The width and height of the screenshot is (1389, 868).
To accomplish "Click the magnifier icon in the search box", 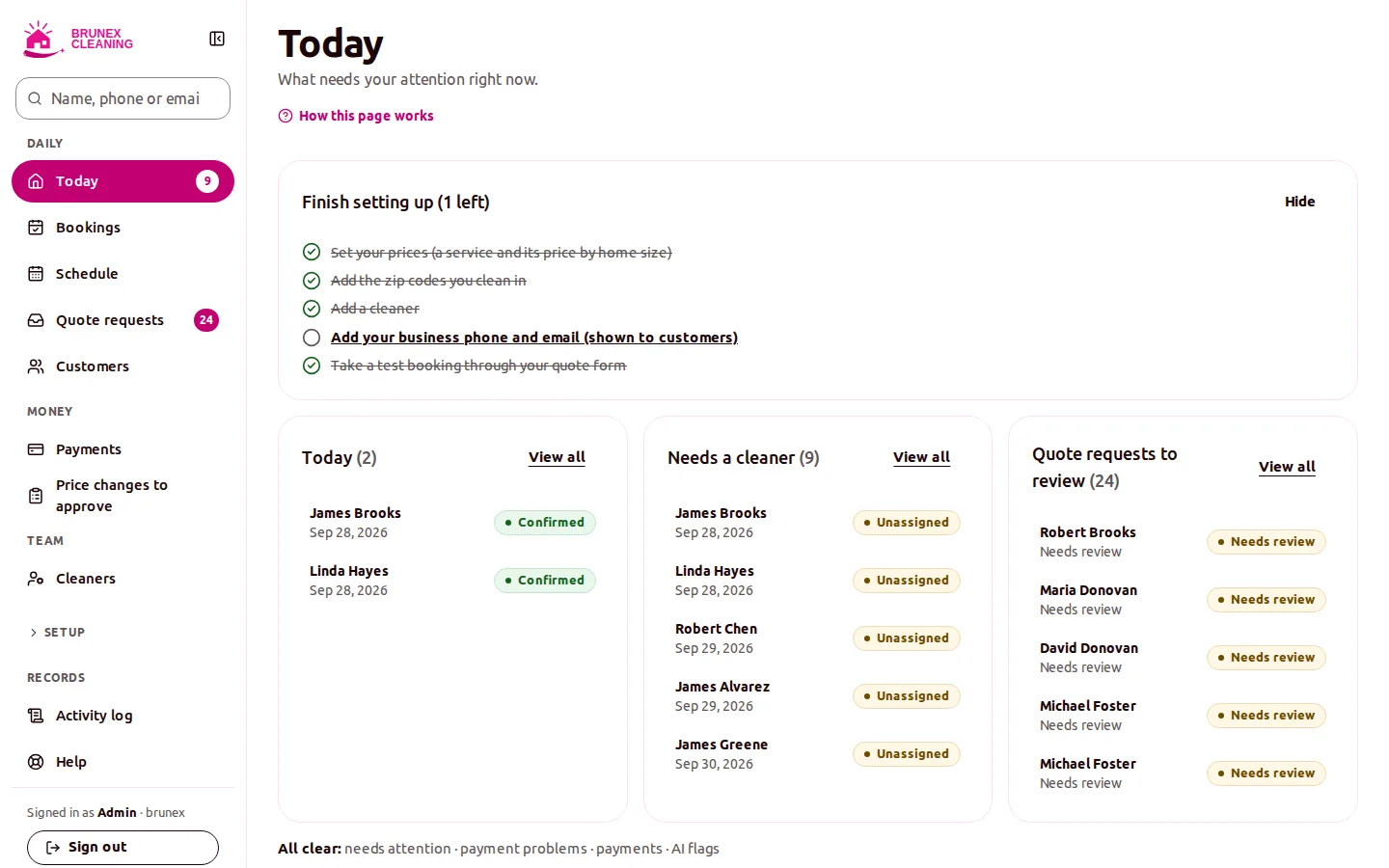I will 35,98.
